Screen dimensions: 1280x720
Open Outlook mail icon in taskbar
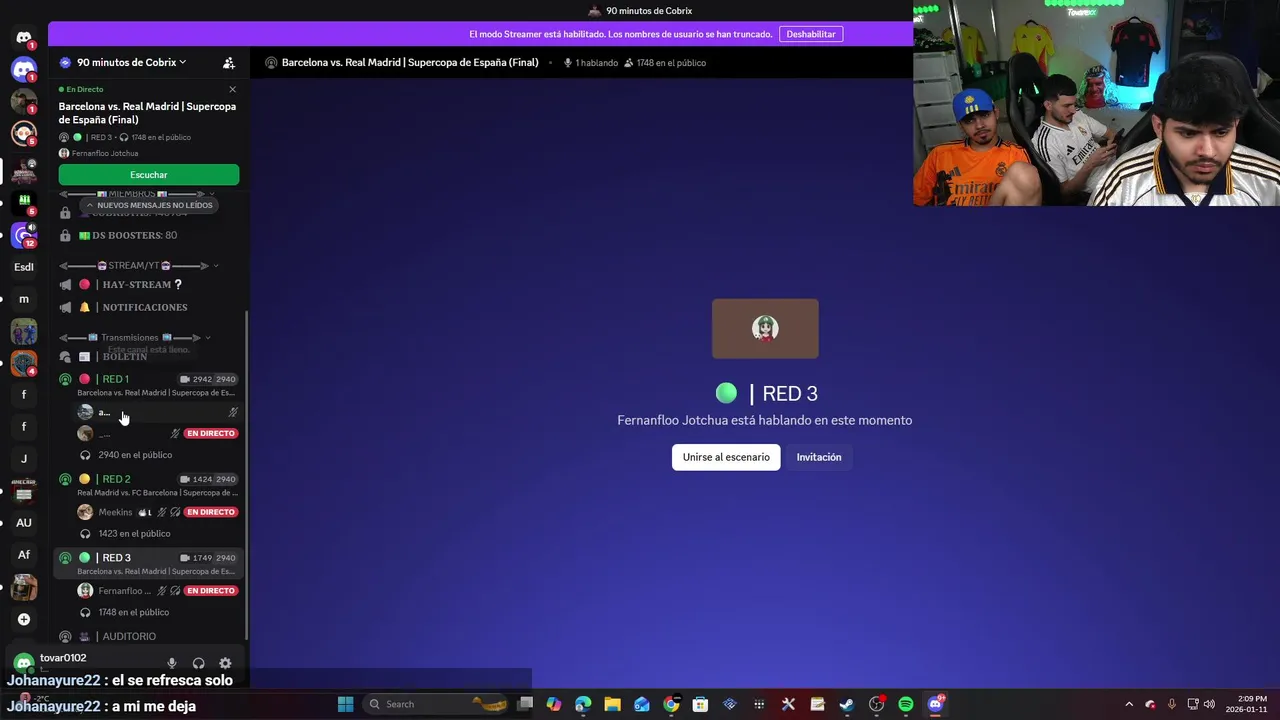[x=642, y=704]
